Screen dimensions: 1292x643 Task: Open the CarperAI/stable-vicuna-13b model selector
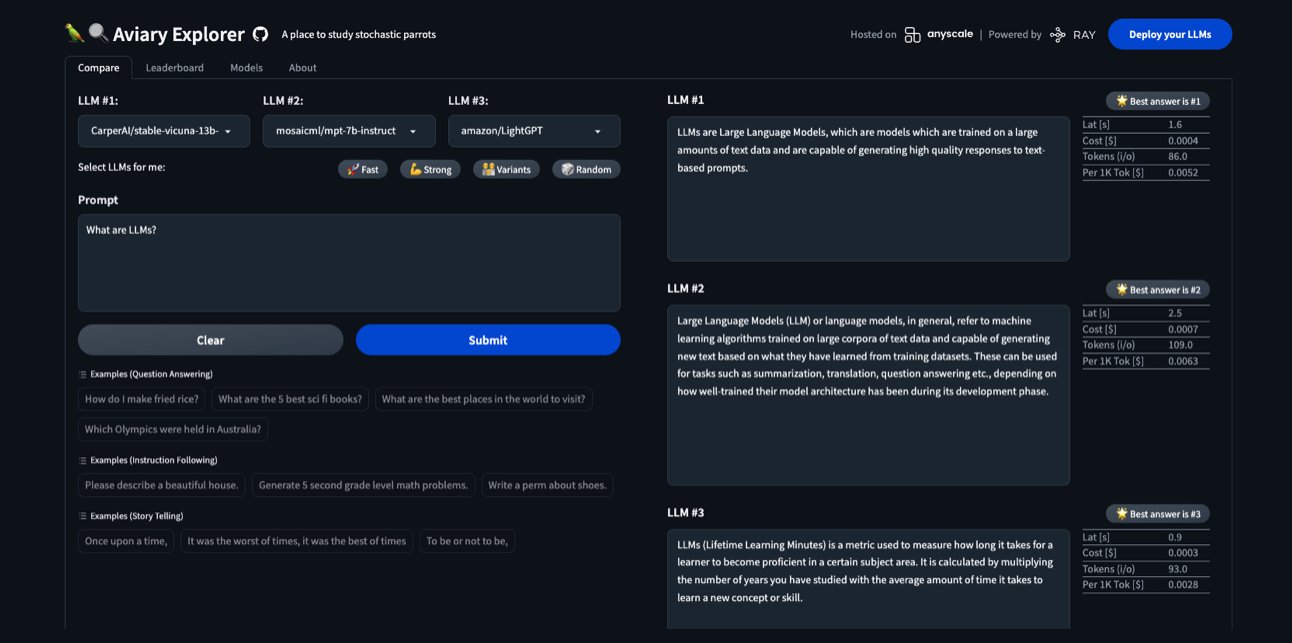tap(163, 130)
